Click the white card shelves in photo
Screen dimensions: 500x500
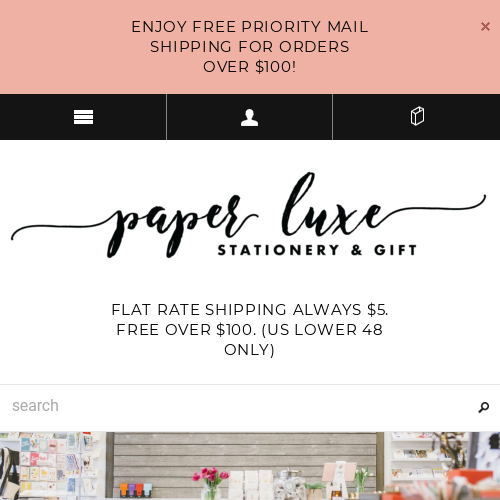click(421, 456)
